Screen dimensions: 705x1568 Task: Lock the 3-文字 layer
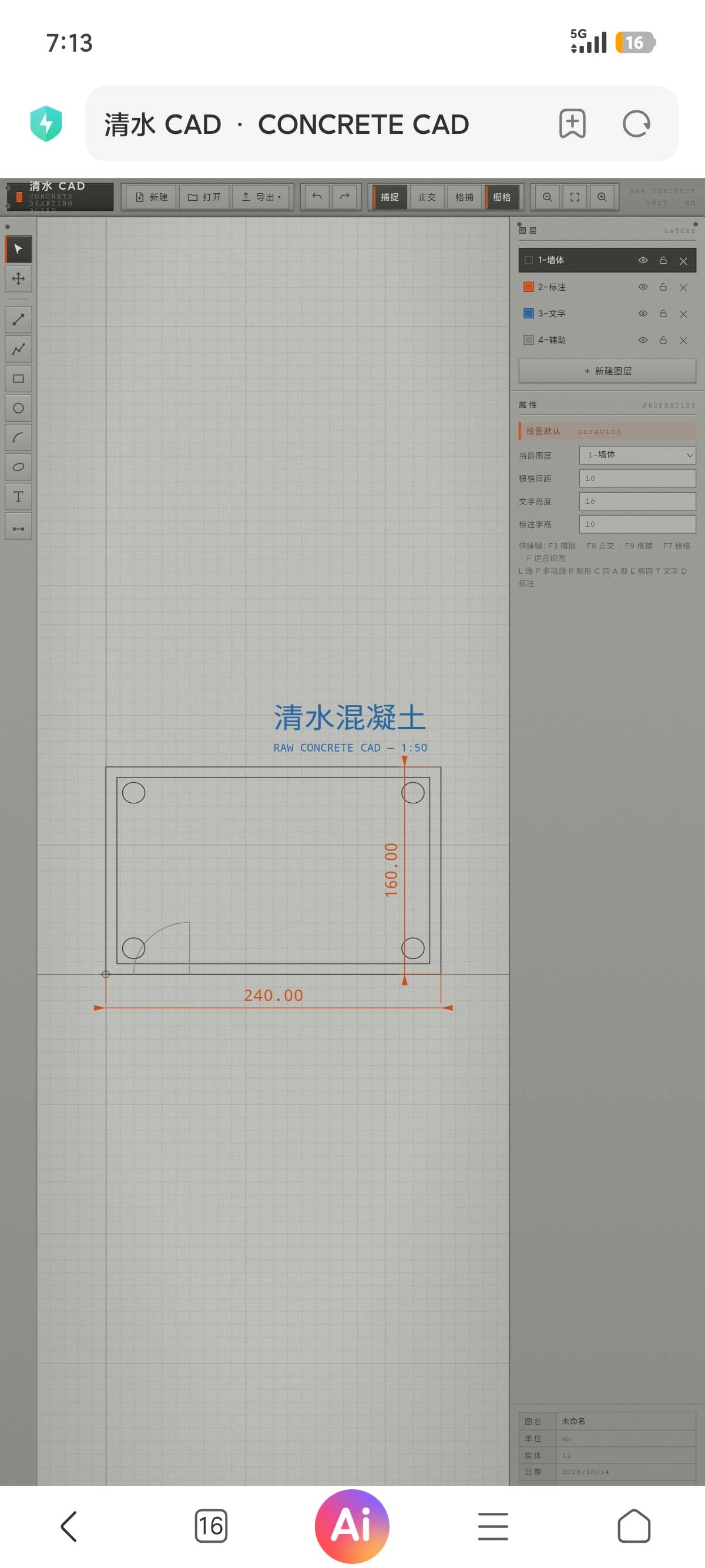tap(663, 314)
